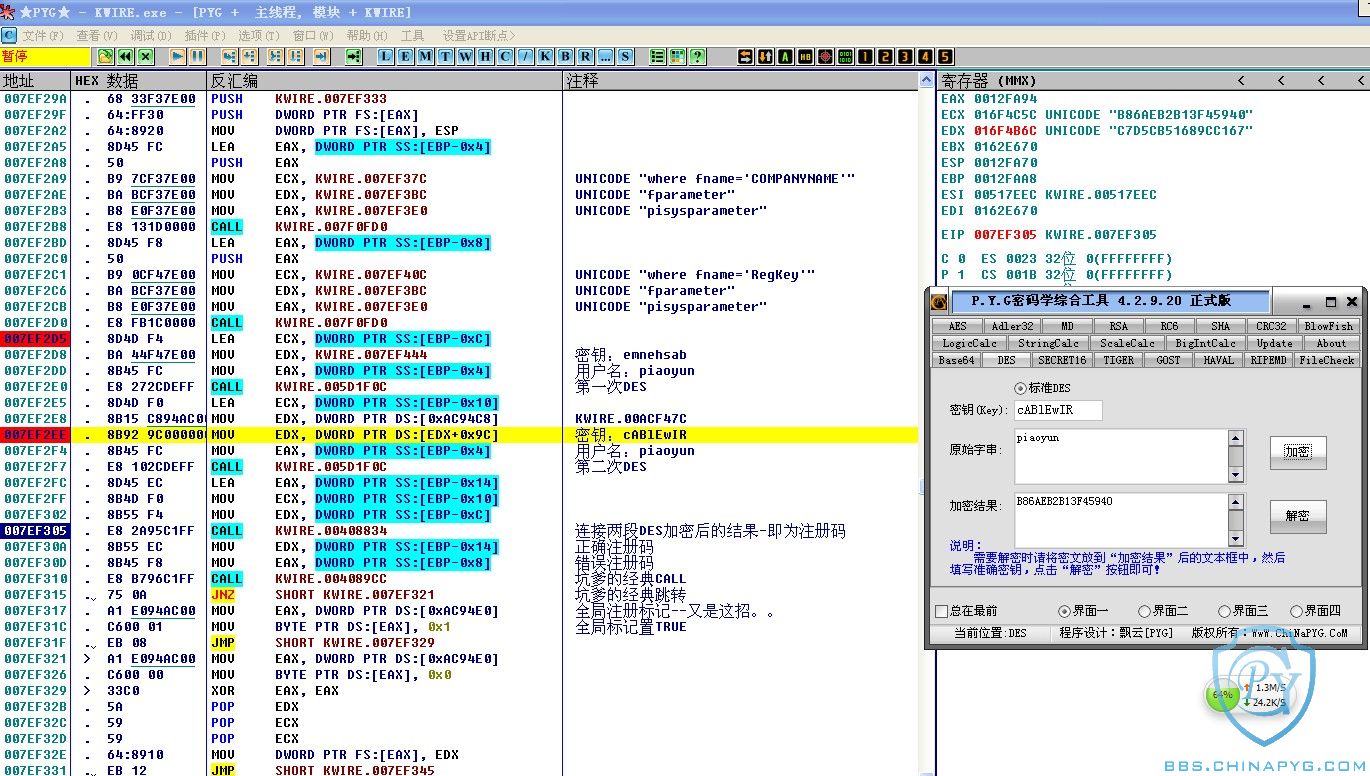Open Handles window via H icon
The height and width of the screenshot is (776, 1370).
coord(486,57)
